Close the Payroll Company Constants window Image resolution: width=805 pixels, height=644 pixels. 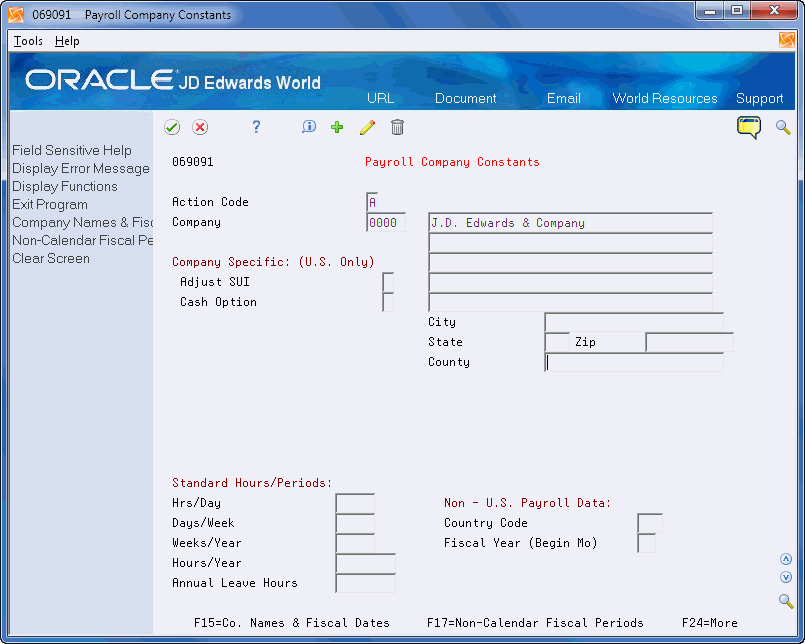tap(774, 11)
